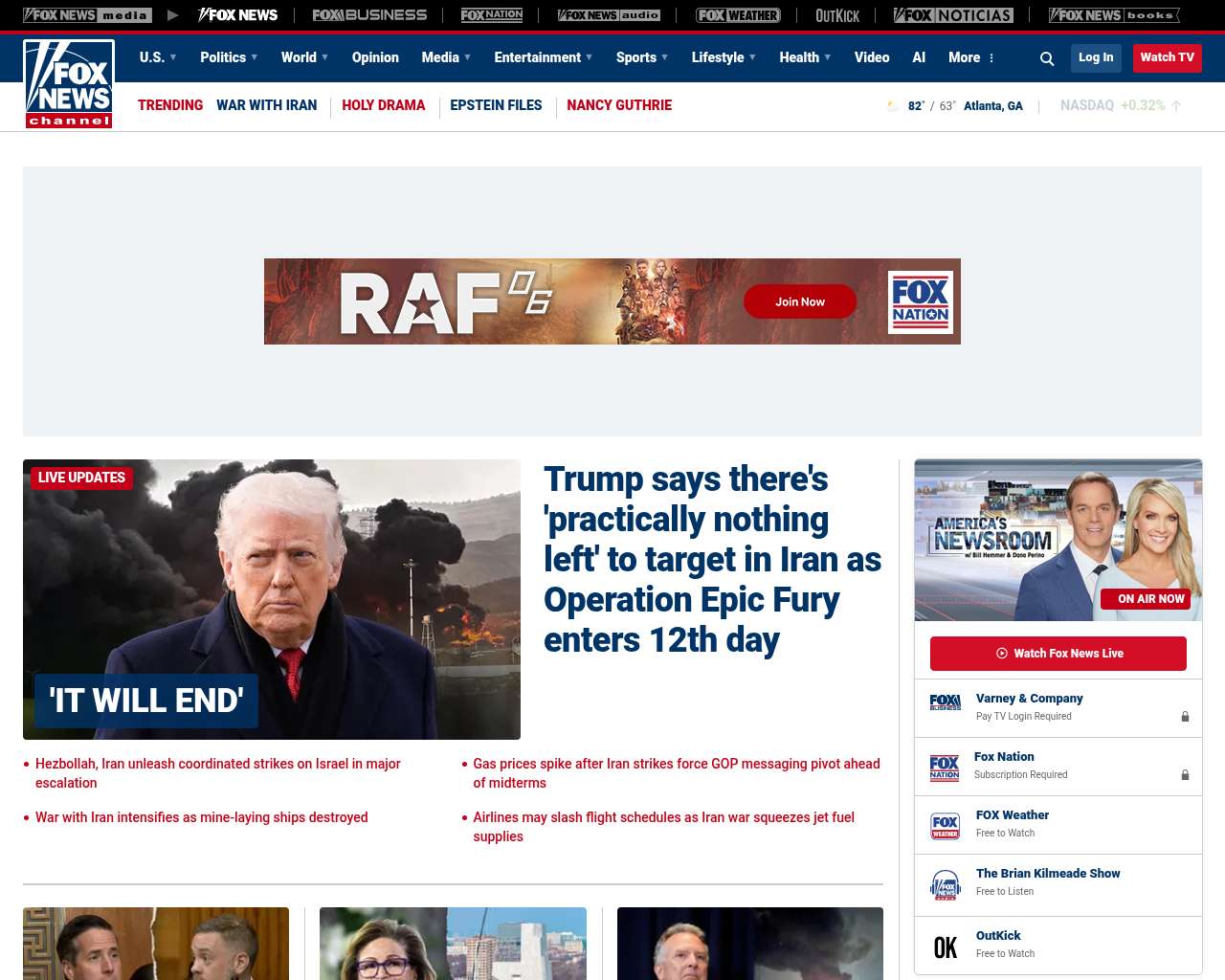1225x980 pixels.
Task: Open the More menu in navigation
Action: [971, 57]
